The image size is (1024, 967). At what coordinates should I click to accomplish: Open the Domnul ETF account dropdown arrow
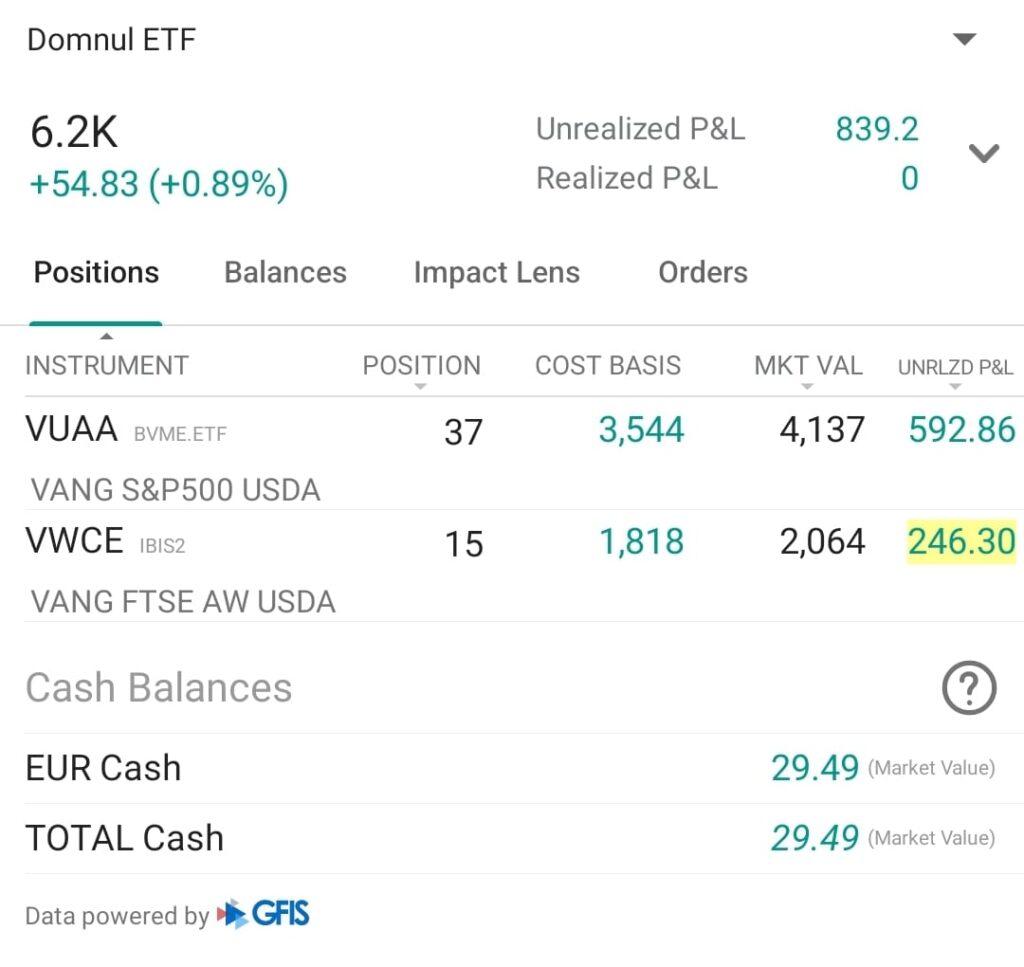tap(964, 40)
